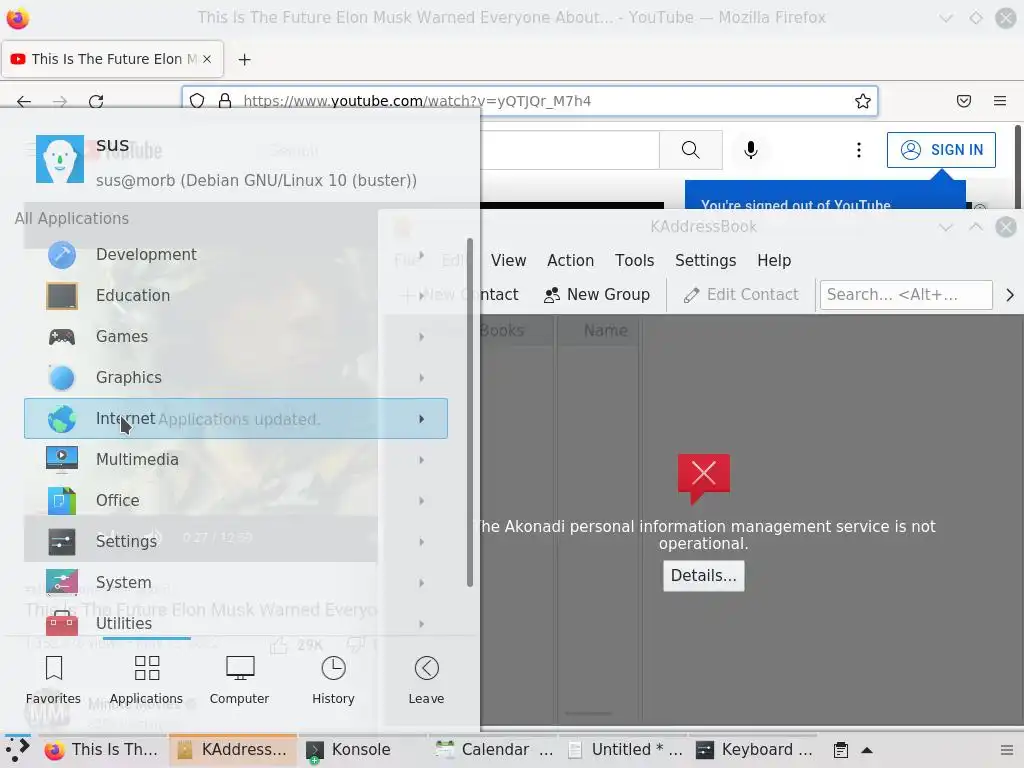Click Edit Contact in KAddressBook toolbar
The height and width of the screenshot is (768, 1024).
click(741, 295)
